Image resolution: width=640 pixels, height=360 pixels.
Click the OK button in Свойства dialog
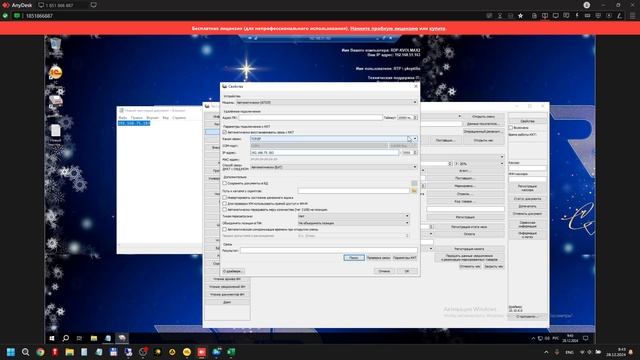click(x=407, y=271)
